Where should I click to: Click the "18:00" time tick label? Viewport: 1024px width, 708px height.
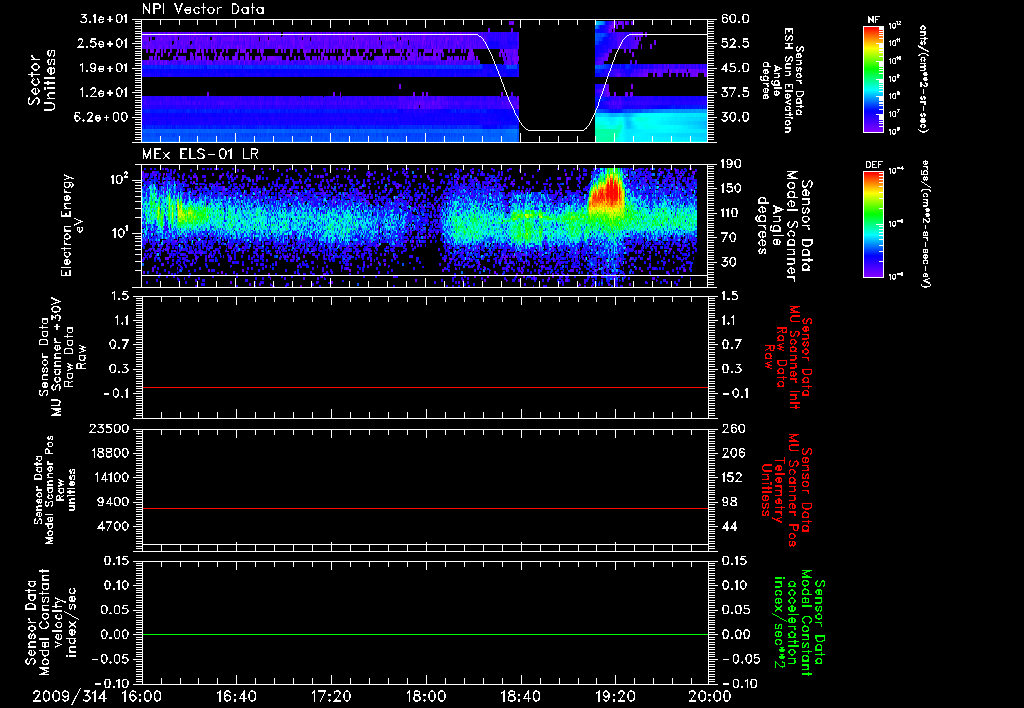(426, 696)
